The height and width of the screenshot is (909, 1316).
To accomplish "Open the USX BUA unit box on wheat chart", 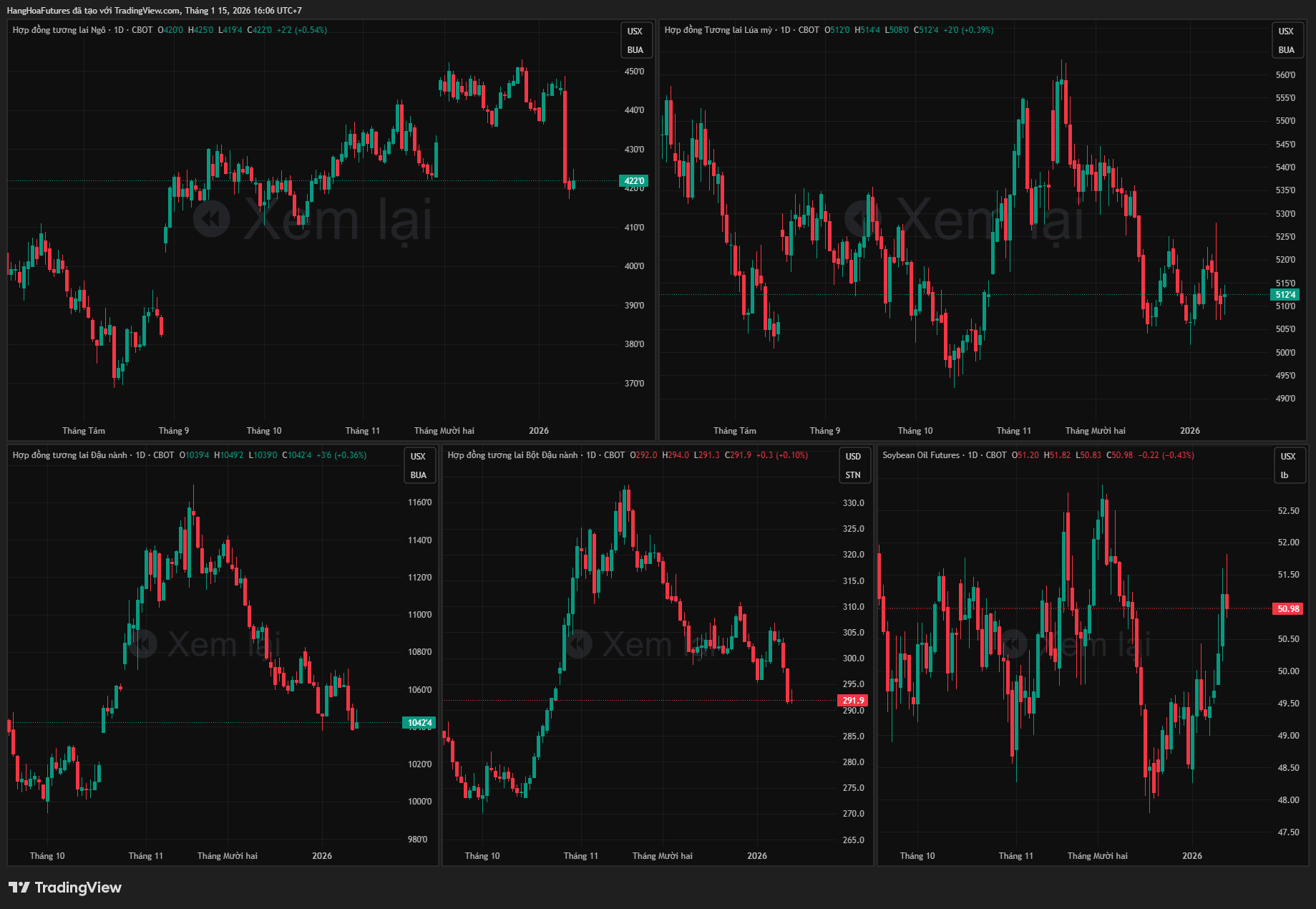I will [x=1286, y=40].
